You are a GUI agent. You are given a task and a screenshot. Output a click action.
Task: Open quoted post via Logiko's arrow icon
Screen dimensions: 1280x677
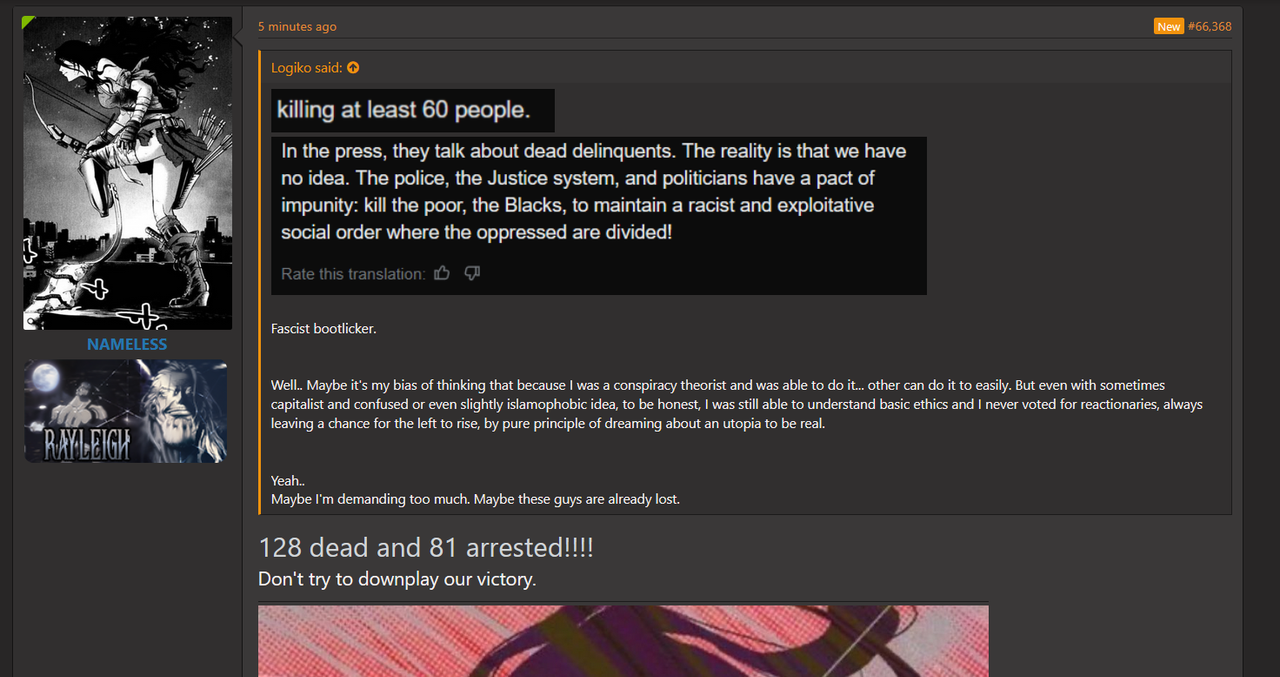(353, 68)
